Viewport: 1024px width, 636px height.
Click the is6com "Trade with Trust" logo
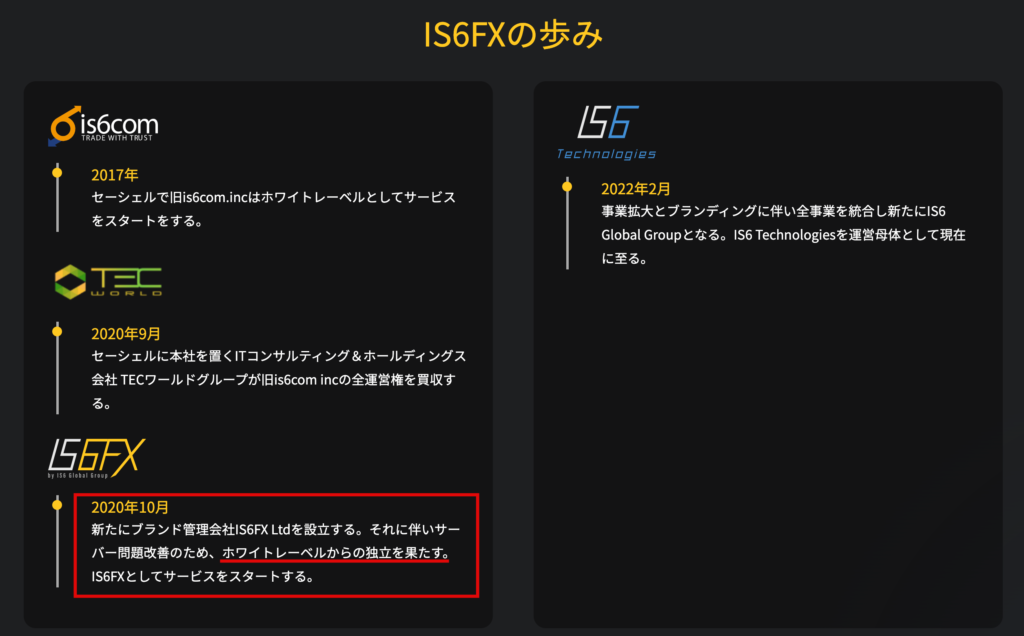click(104, 125)
